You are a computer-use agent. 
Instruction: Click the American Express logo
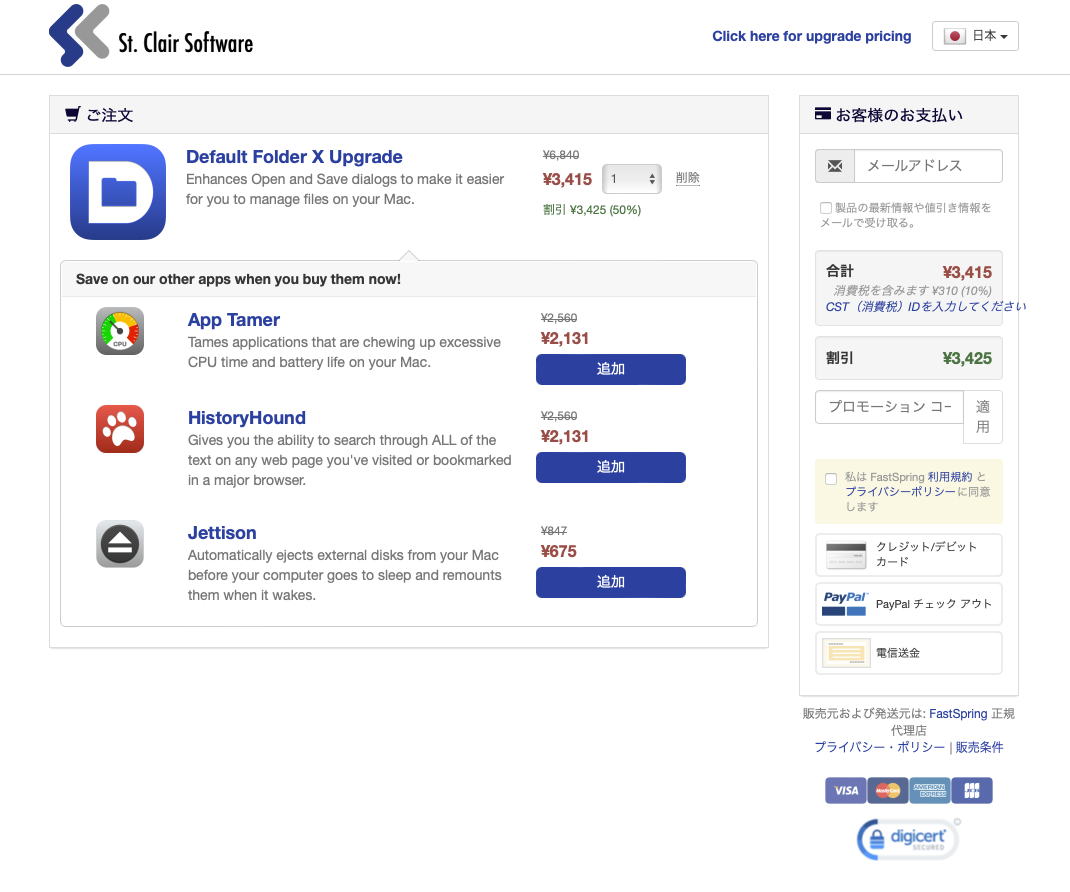[930, 790]
